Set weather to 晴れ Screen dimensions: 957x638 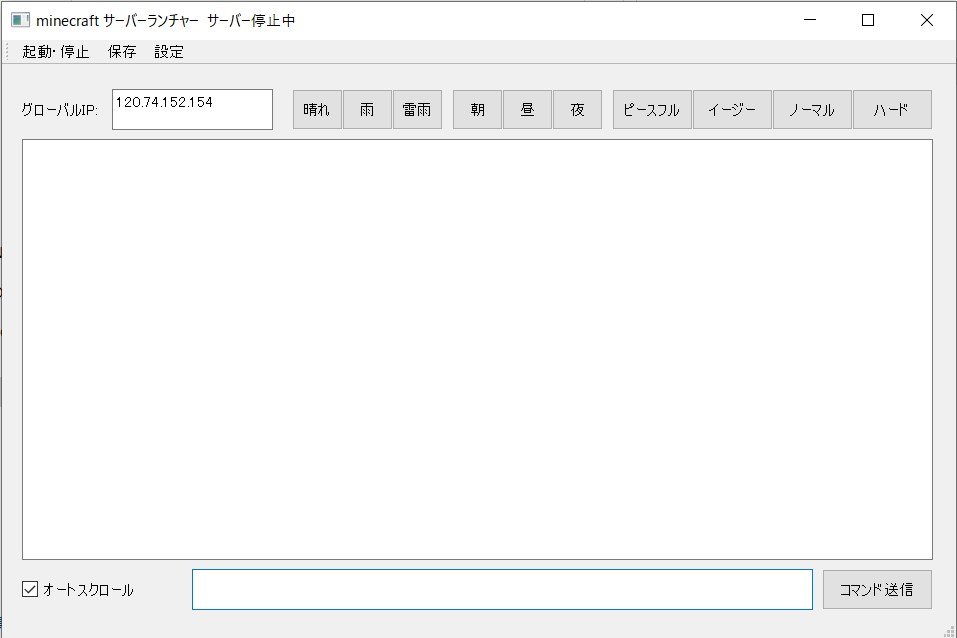[317, 110]
